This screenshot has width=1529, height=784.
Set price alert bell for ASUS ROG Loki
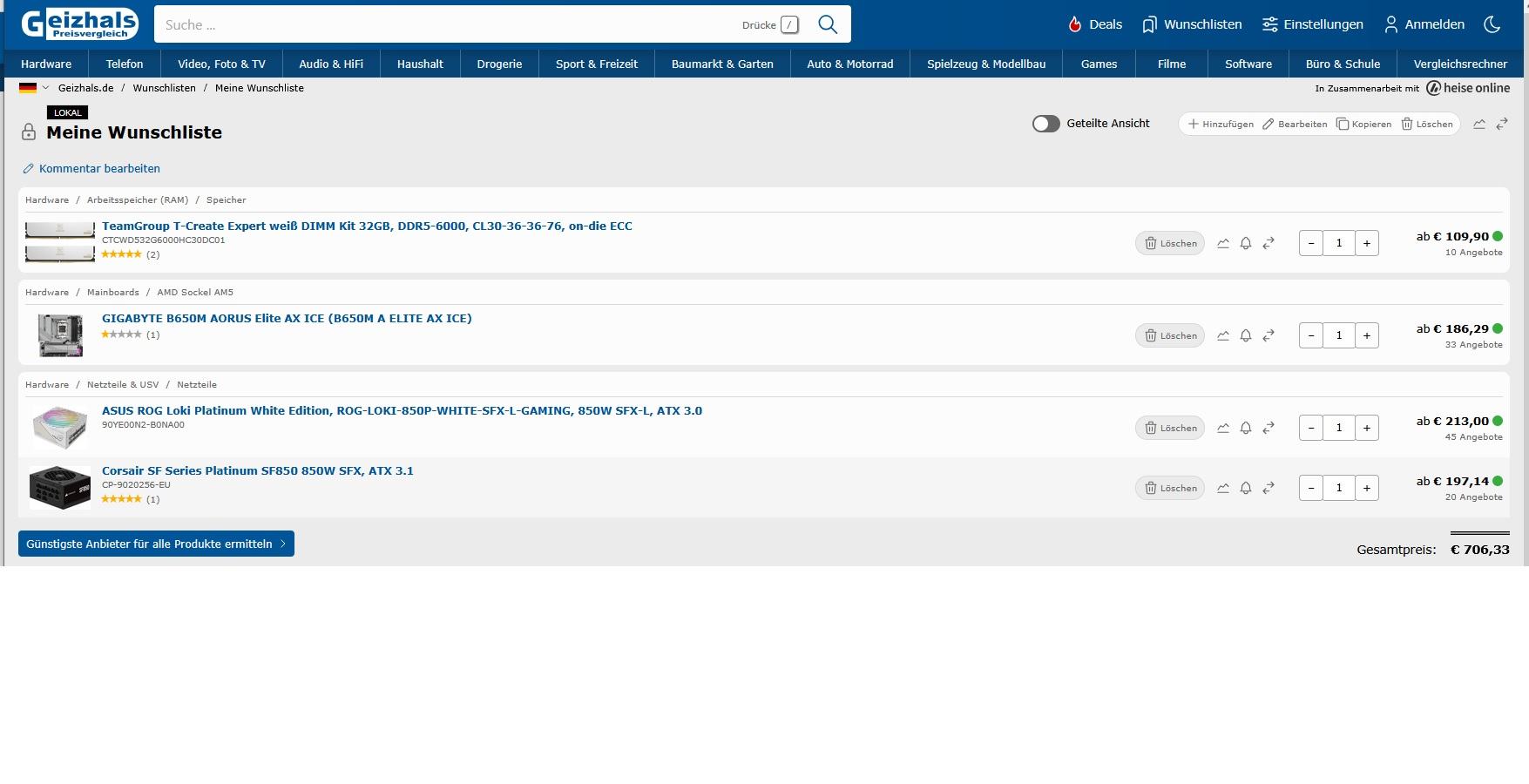coord(1246,428)
